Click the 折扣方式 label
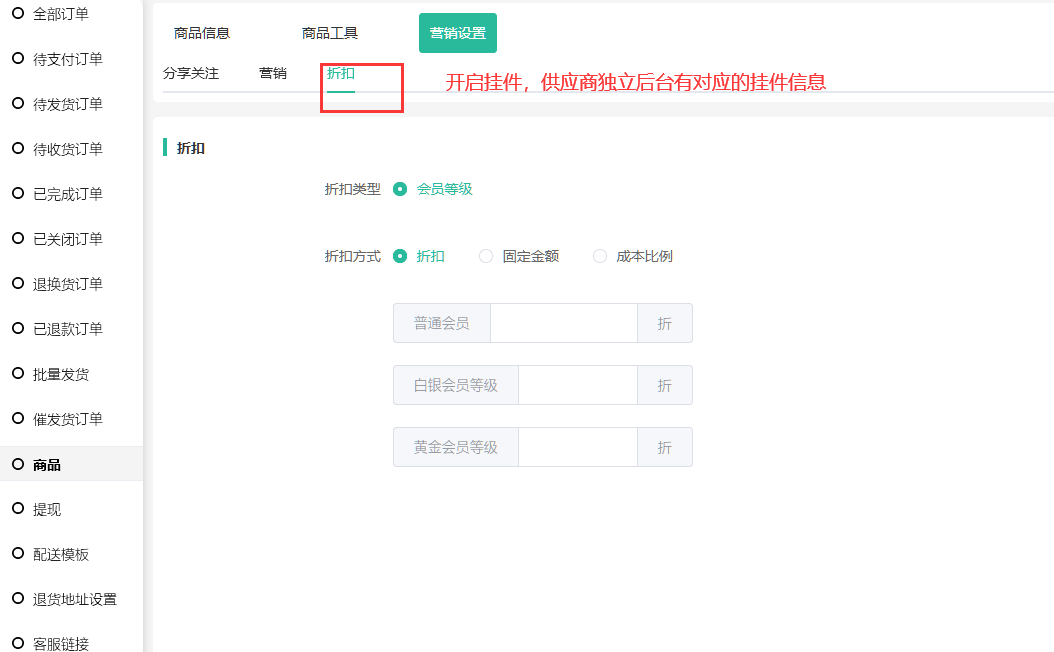Image resolution: width=1054 pixels, height=652 pixels. click(353, 256)
